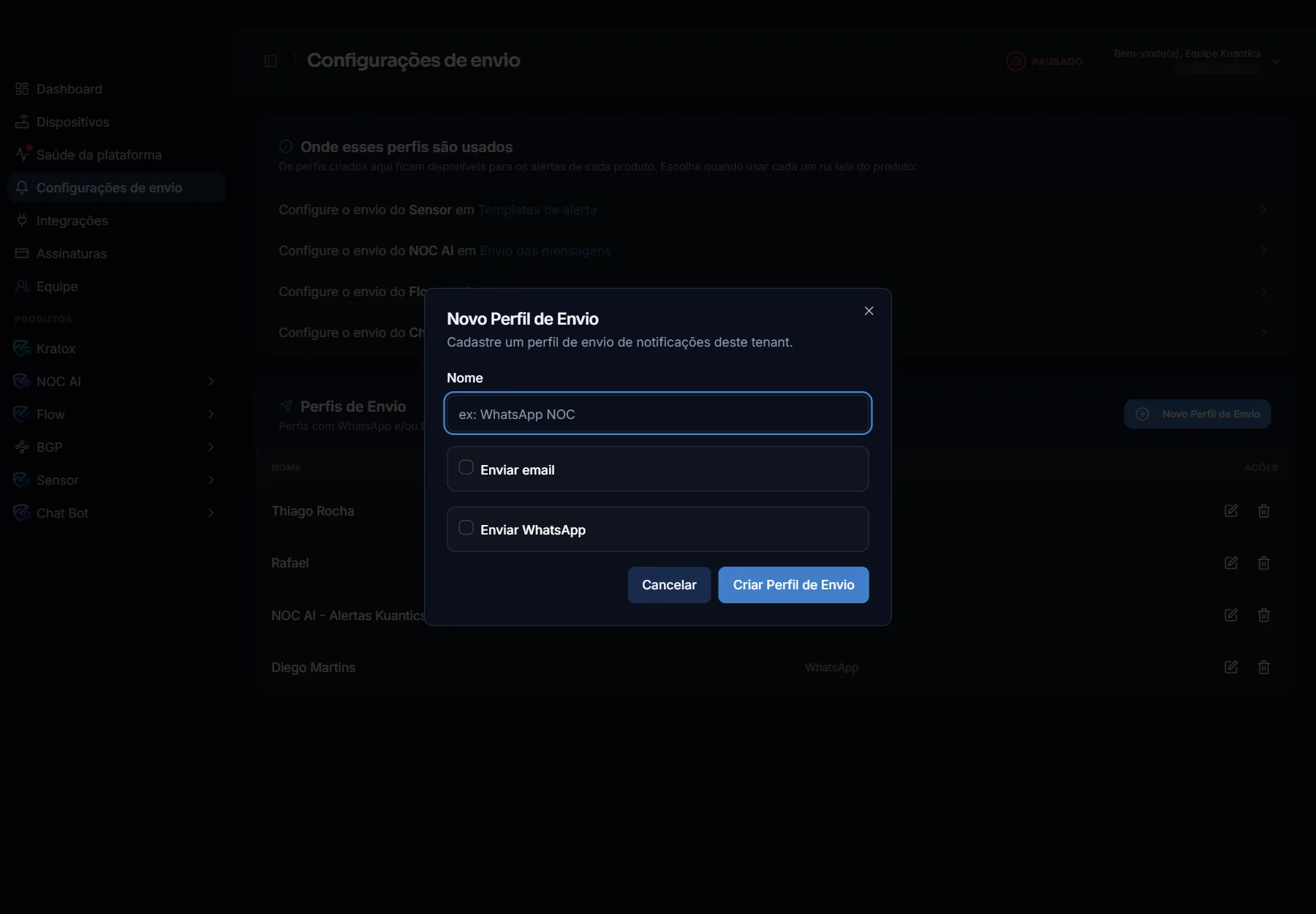Image resolution: width=1316 pixels, height=914 pixels.
Task: Click the Kratox product icon
Action: 22,348
